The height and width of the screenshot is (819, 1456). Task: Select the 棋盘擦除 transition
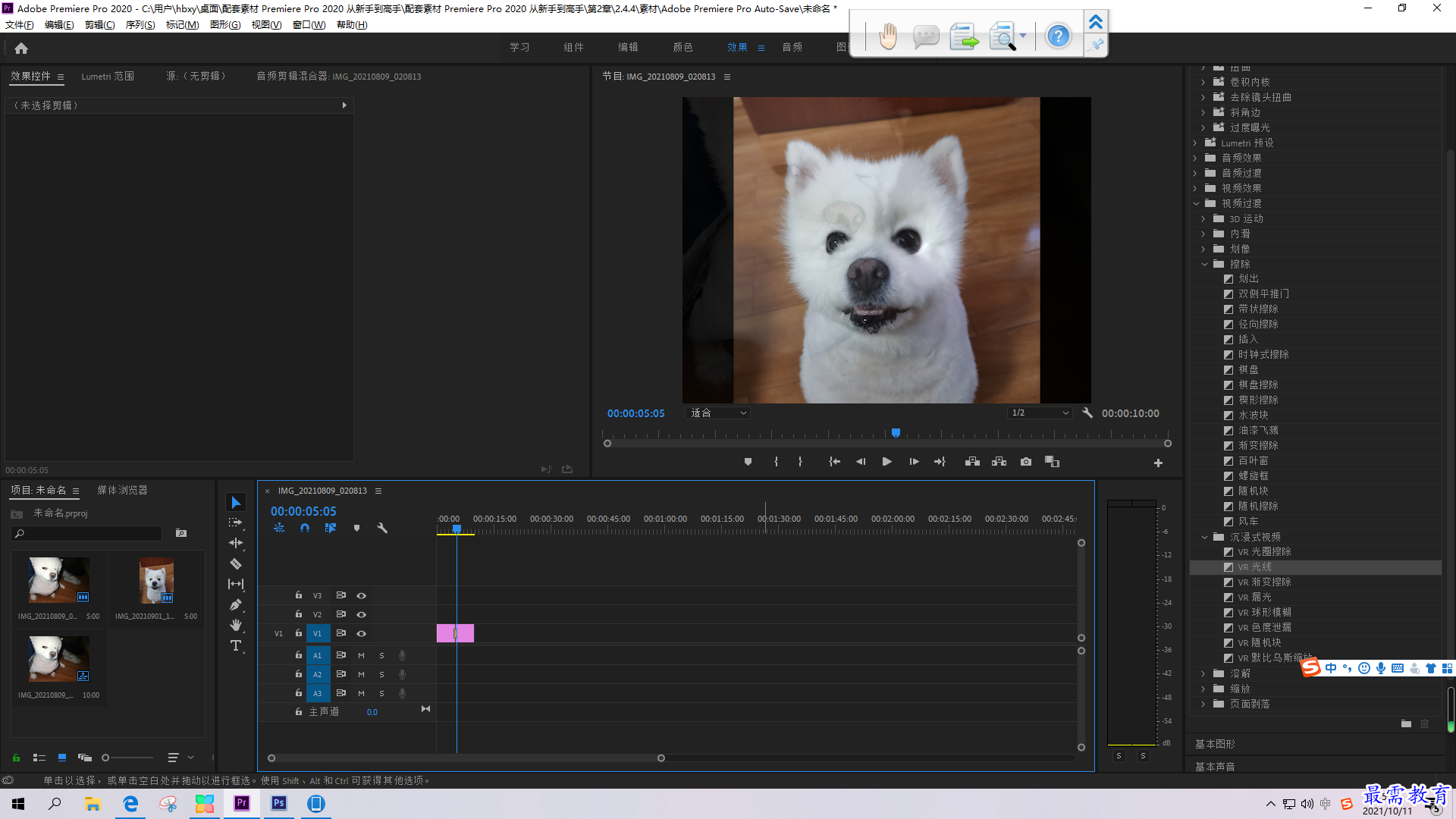1258,385
